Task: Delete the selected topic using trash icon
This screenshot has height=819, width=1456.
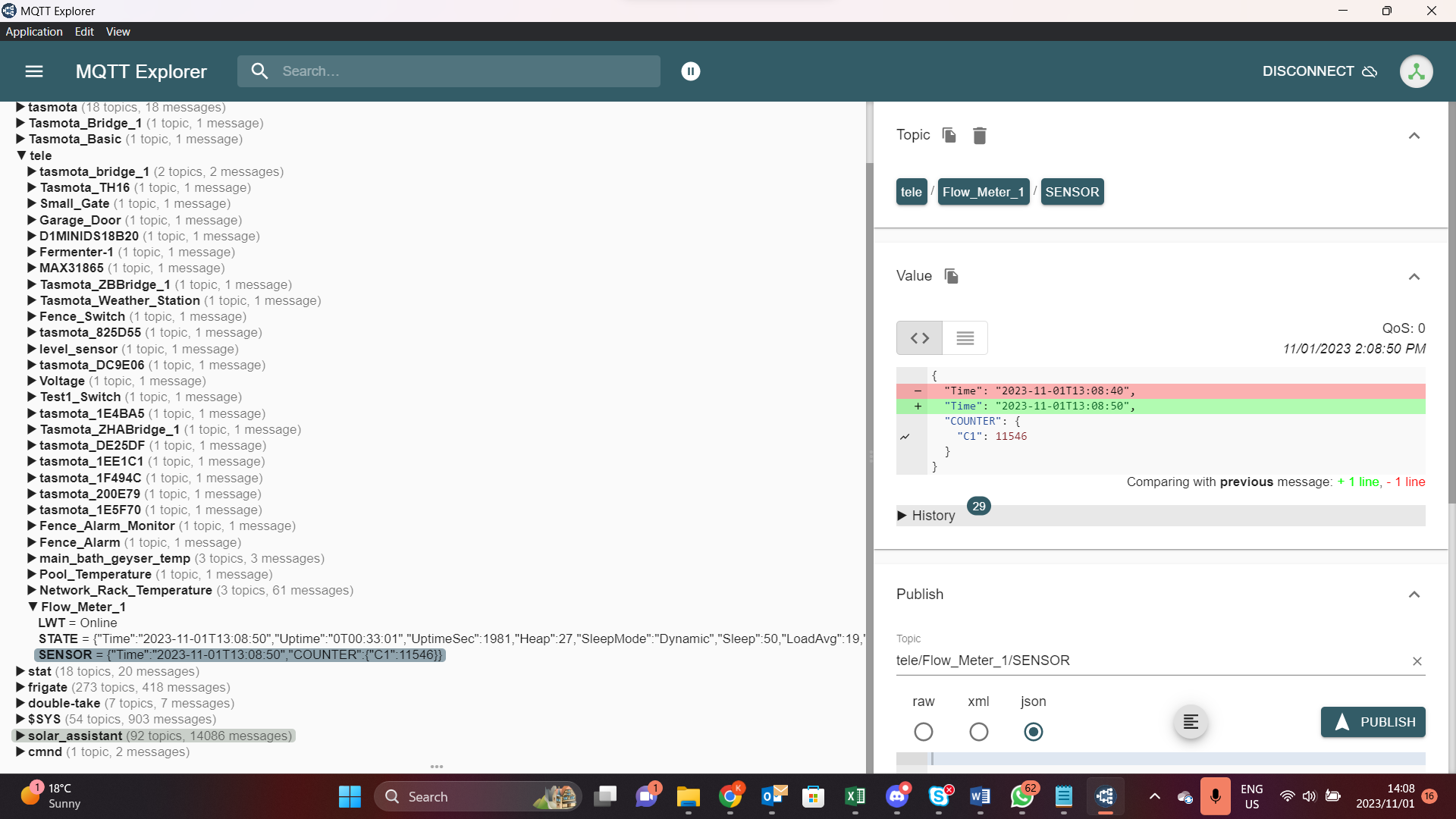Action: (x=979, y=135)
